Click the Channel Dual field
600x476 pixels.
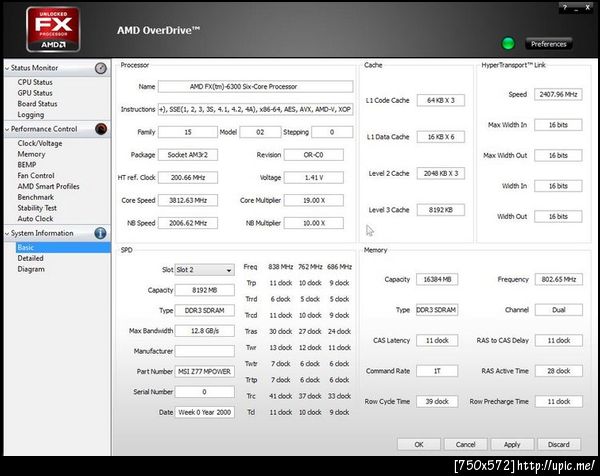point(559,310)
